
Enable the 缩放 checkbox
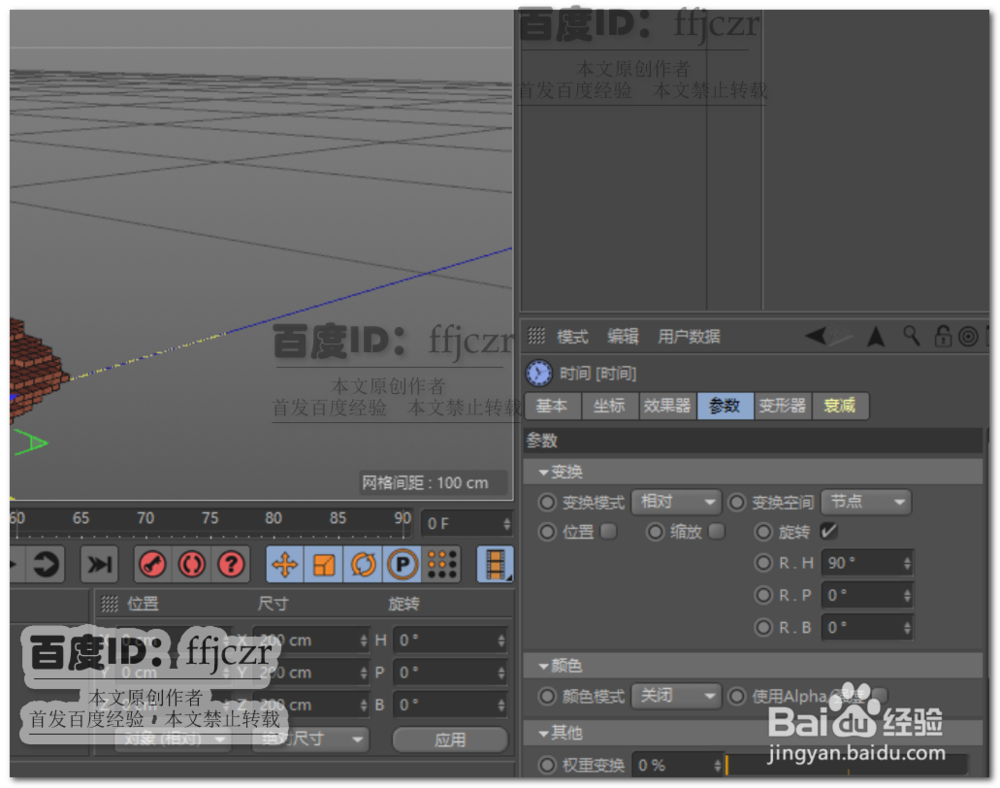[x=717, y=531]
